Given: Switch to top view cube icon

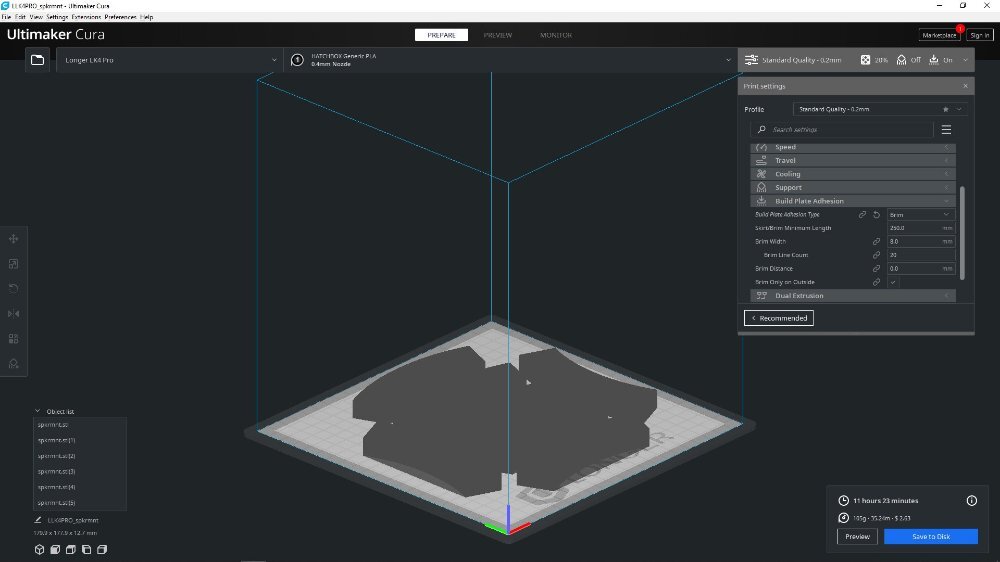Looking at the screenshot, I should point(71,549).
